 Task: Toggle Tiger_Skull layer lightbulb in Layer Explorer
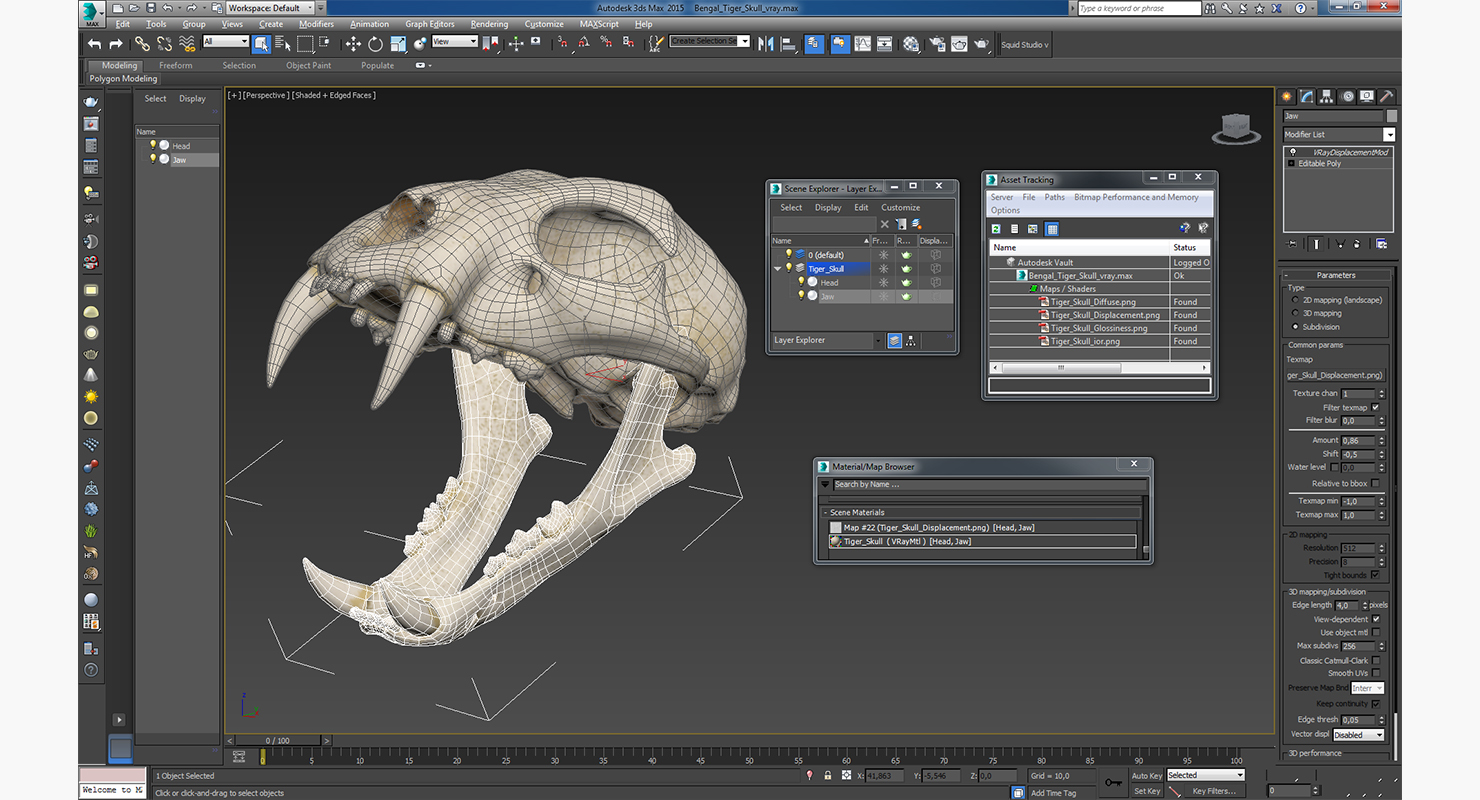click(788, 268)
